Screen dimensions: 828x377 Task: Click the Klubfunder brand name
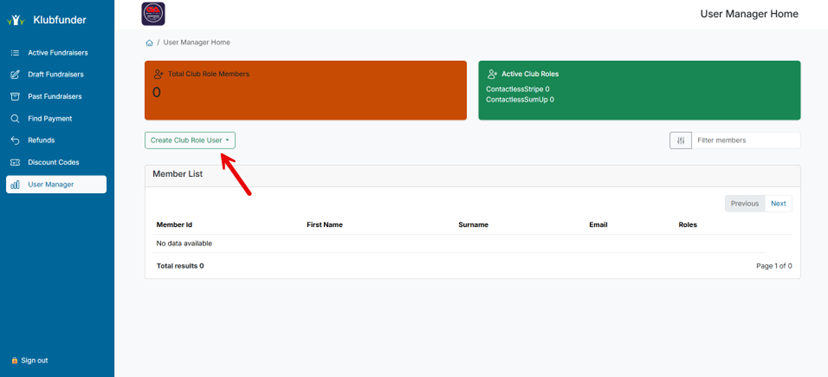(60, 21)
